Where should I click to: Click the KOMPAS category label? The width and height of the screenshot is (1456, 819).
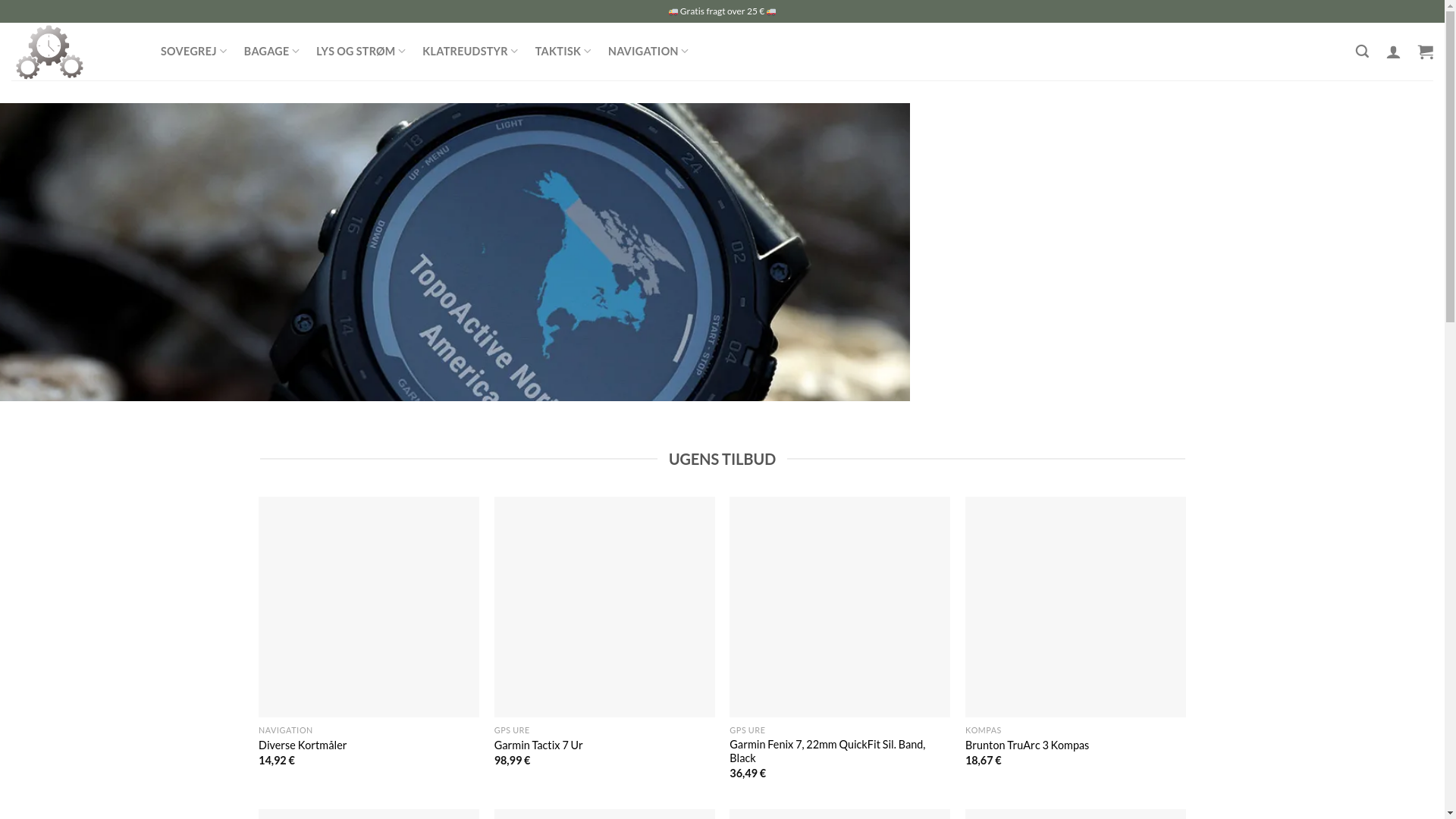(983, 730)
